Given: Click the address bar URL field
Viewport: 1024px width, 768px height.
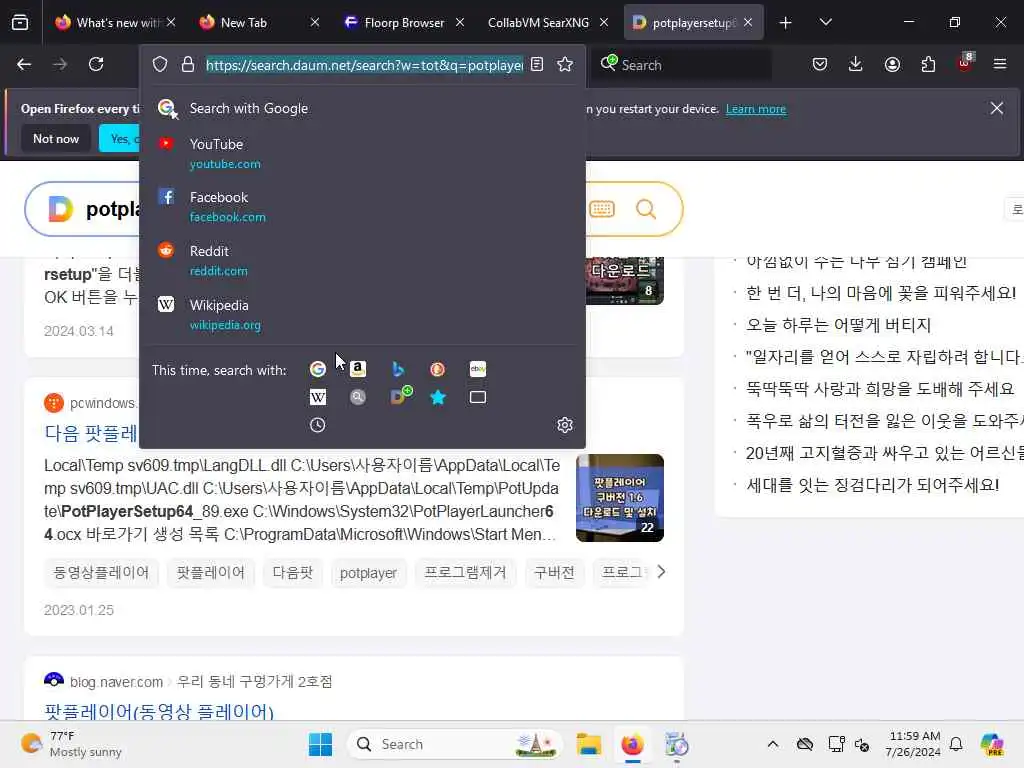Looking at the screenshot, I should coord(364,65).
